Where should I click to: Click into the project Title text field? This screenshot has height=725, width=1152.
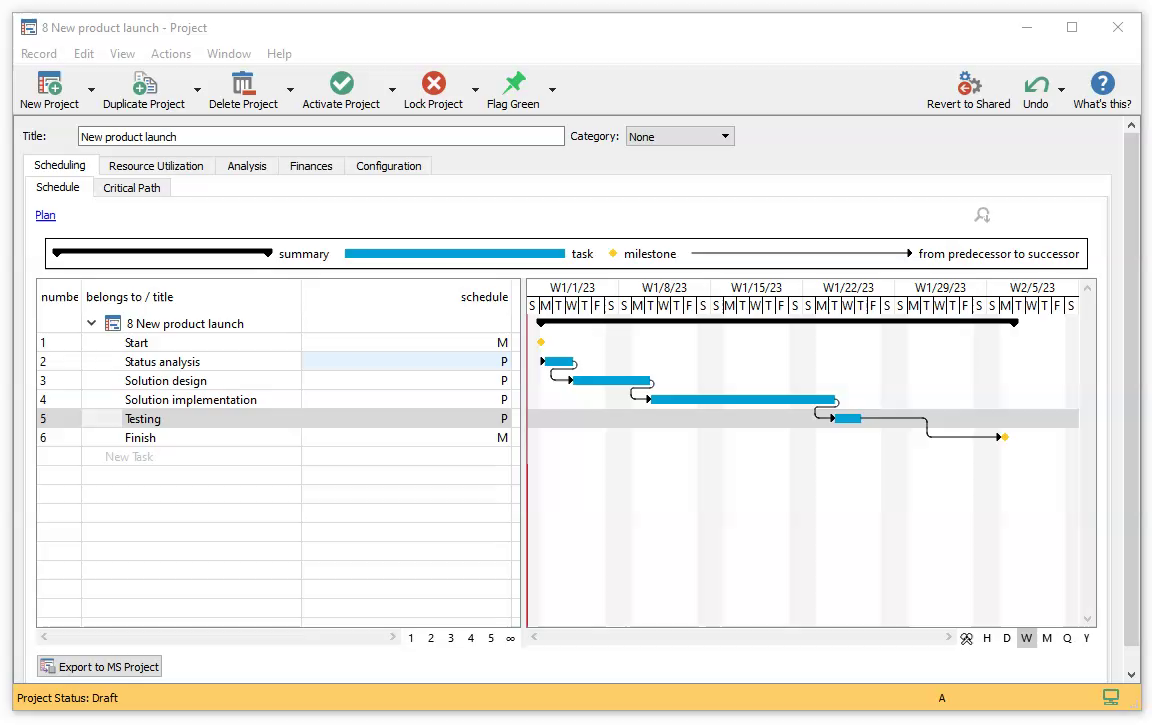coord(320,137)
